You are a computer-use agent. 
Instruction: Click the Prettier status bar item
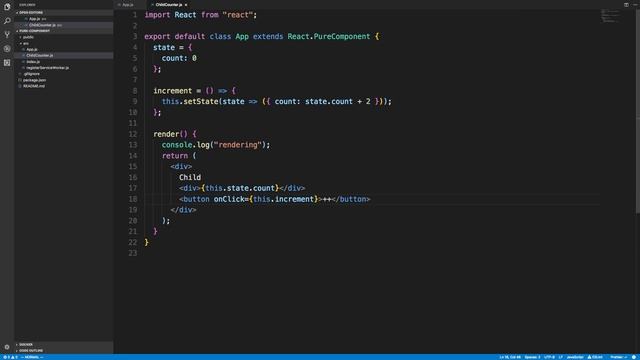tap(618, 357)
